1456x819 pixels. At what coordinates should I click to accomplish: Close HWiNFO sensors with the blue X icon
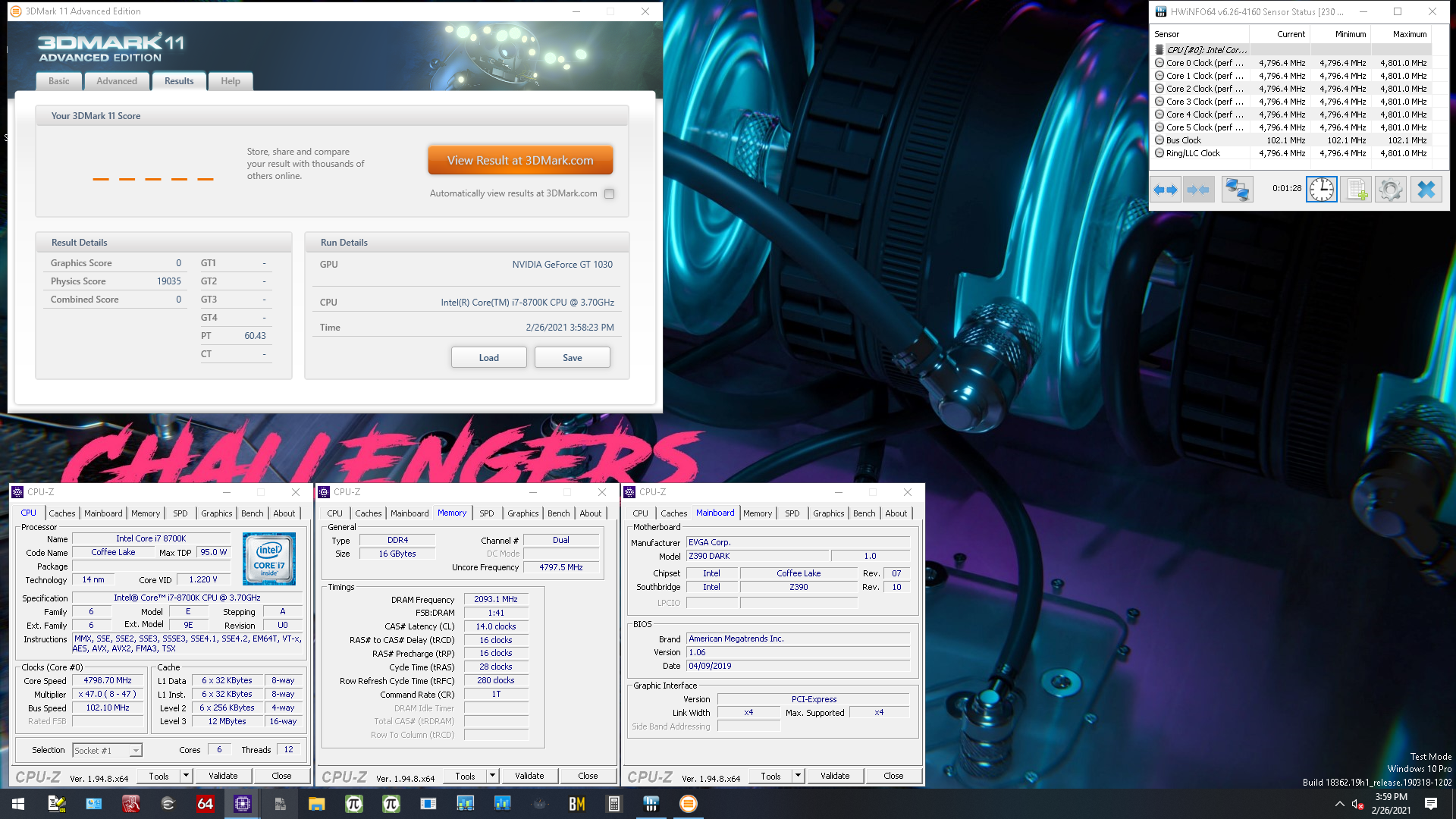(x=1426, y=190)
